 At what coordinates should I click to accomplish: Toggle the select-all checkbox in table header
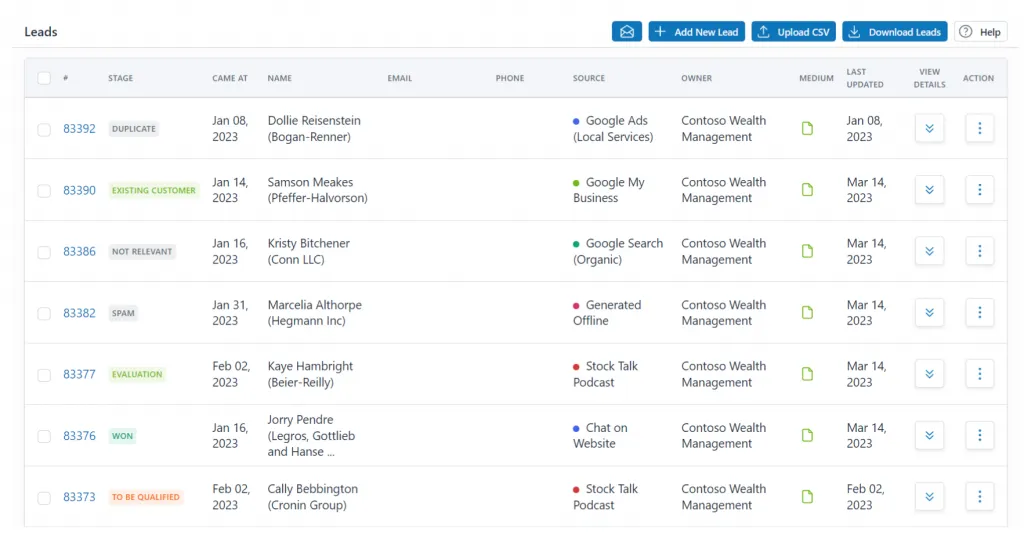click(x=44, y=78)
